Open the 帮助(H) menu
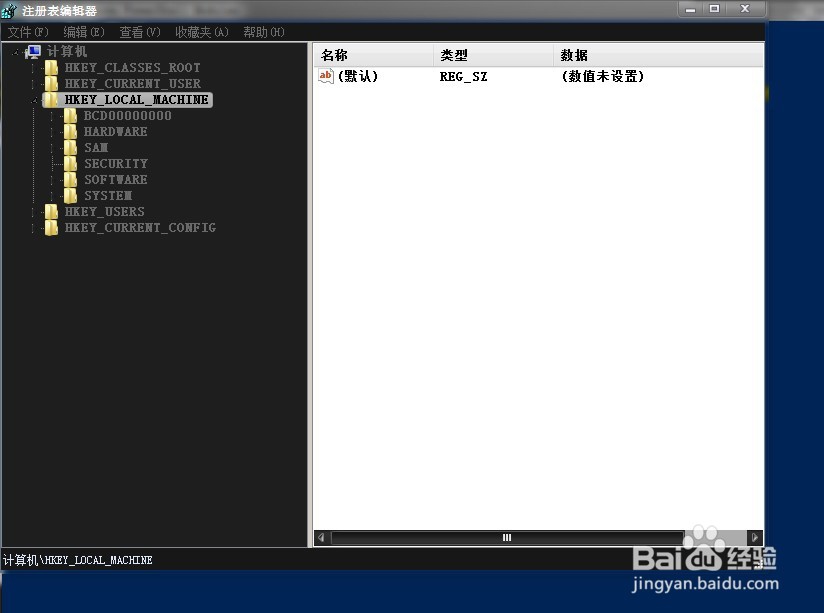824x613 pixels. 264,32
